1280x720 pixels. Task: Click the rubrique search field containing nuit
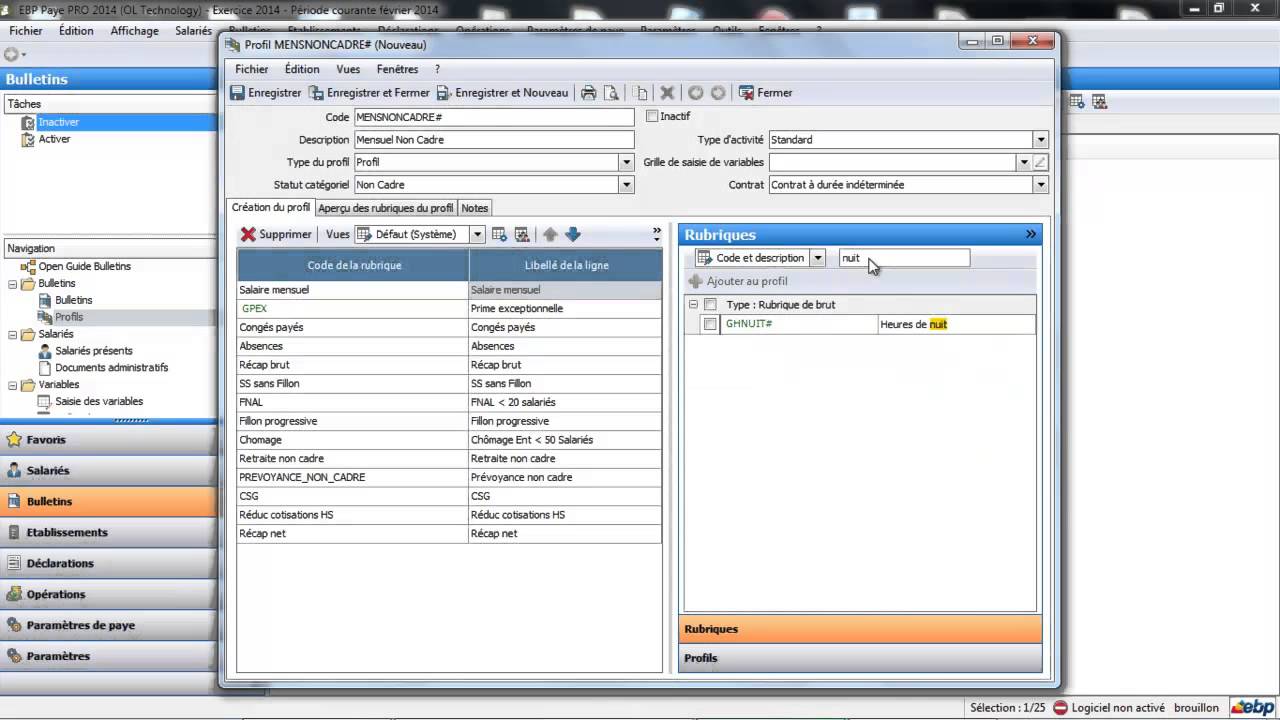(904, 258)
